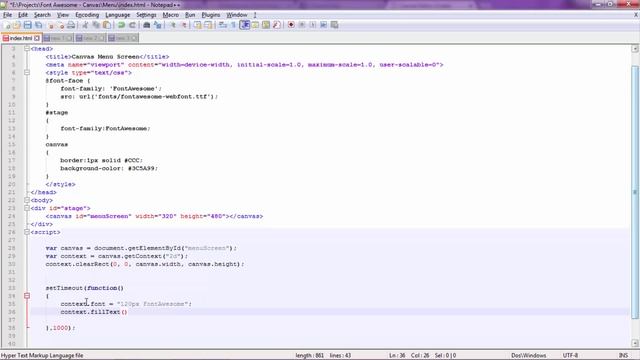Collapse the head fold marker
The height and width of the screenshot is (360, 640).
[x=27, y=49]
